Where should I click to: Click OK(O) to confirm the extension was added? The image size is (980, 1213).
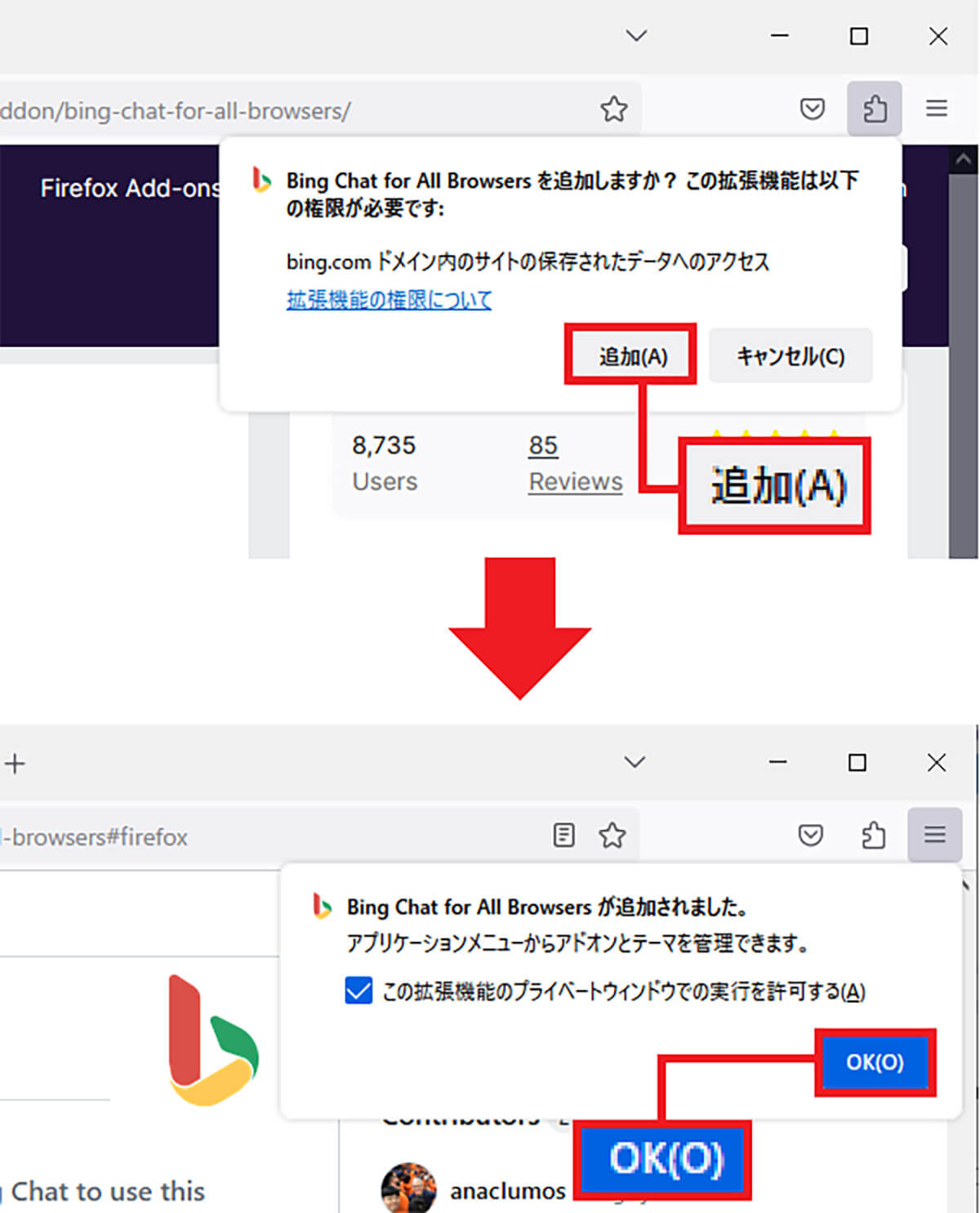(875, 1062)
